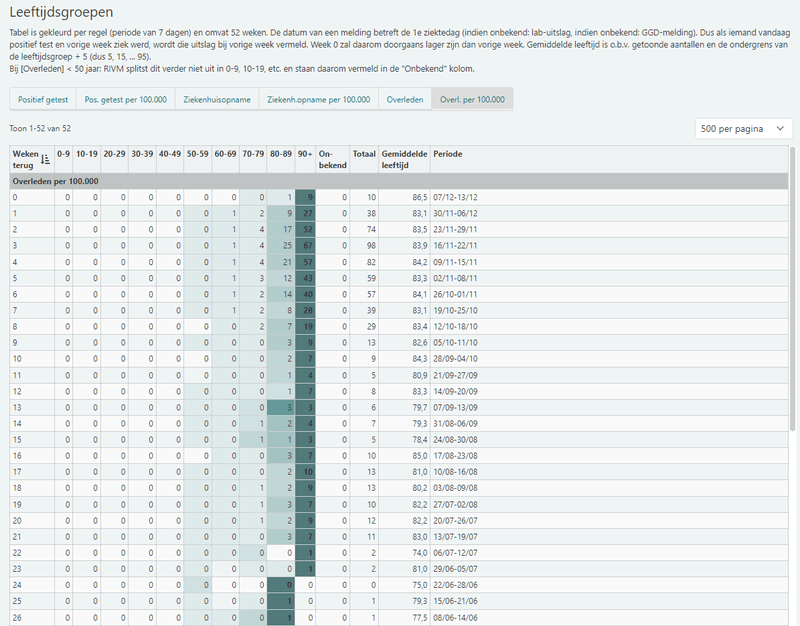Select the Pos. getest per 100.000 tab
The width and height of the screenshot is (800, 626).
[x=126, y=99]
